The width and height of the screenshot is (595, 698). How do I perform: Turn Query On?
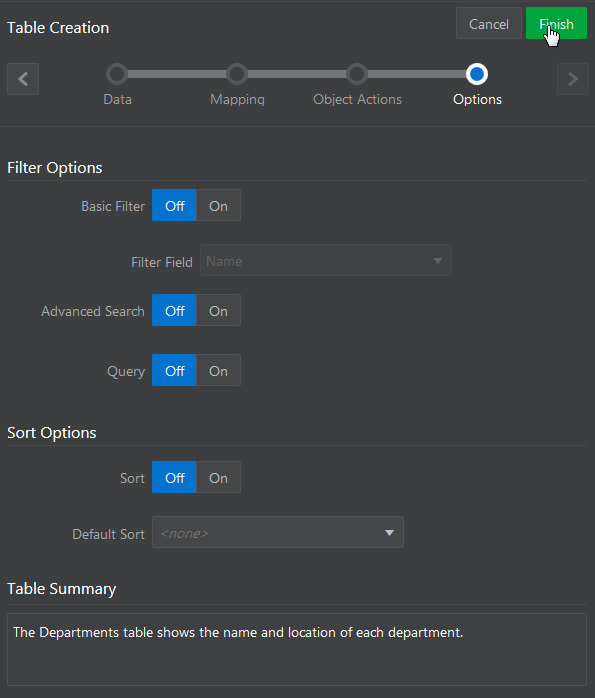(219, 370)
